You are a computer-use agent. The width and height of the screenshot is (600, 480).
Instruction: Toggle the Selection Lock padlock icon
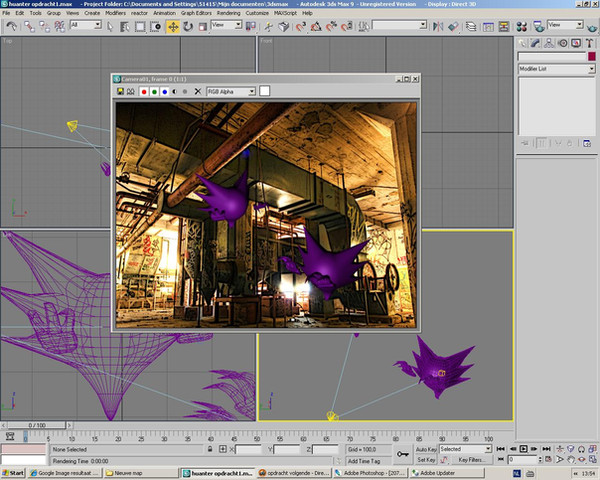pyautogui.click(x=210, y=449)
